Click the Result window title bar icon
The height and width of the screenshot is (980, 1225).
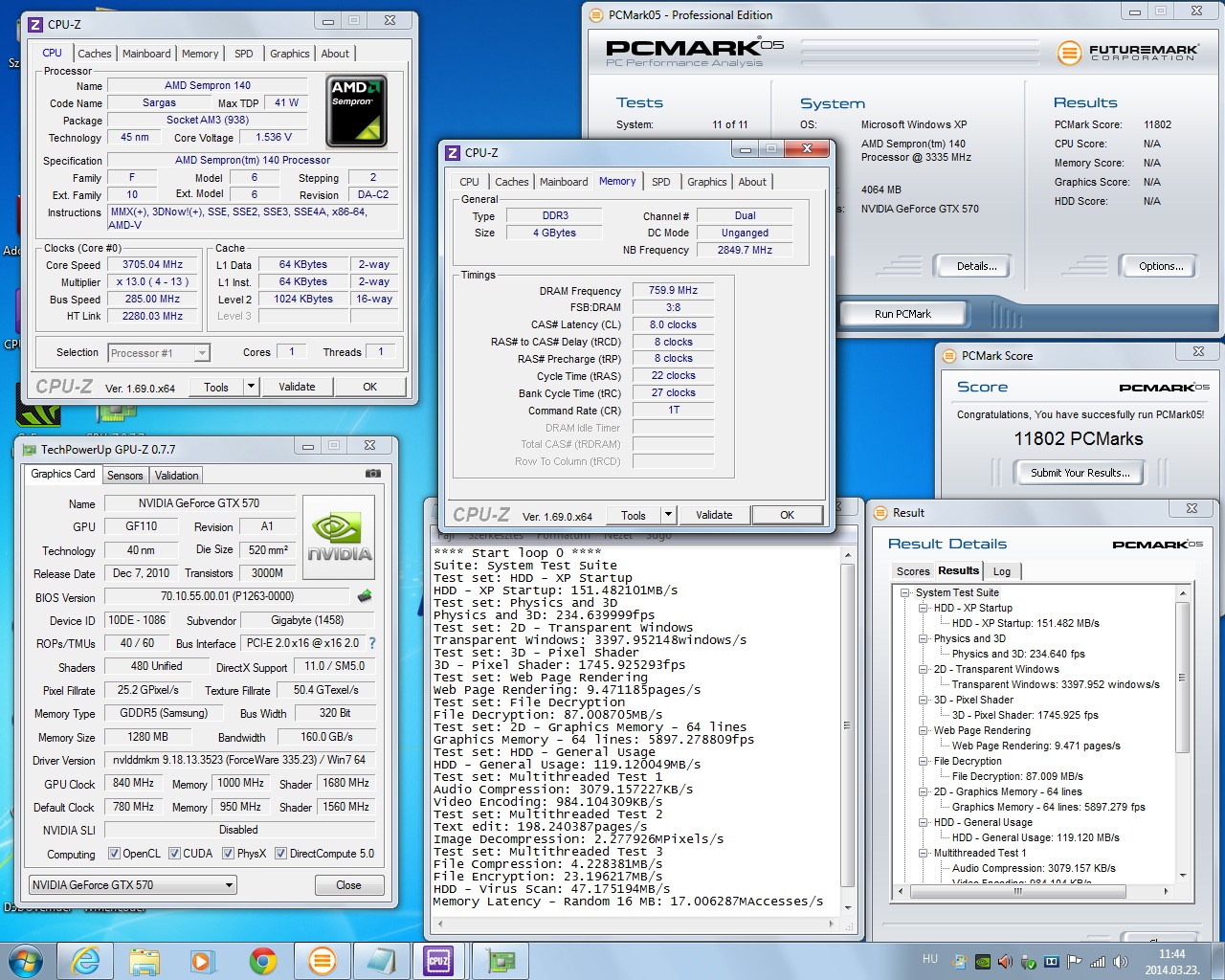click(x=880, y=512)
